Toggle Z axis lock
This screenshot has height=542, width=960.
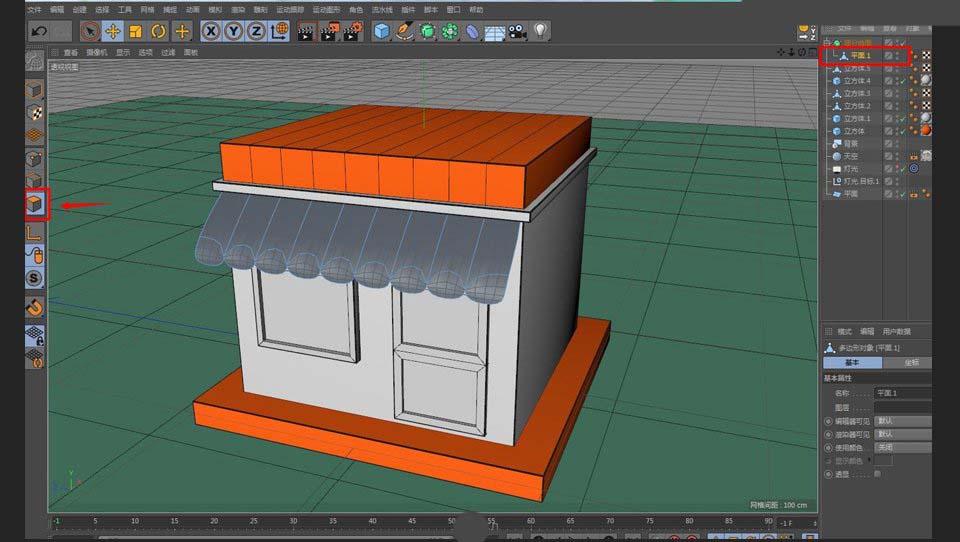click(x=256, y=31)
